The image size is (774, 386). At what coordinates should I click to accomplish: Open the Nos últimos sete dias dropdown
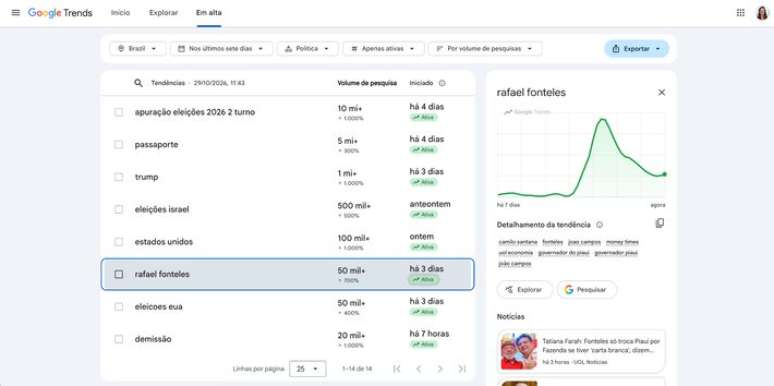[221, 49]
